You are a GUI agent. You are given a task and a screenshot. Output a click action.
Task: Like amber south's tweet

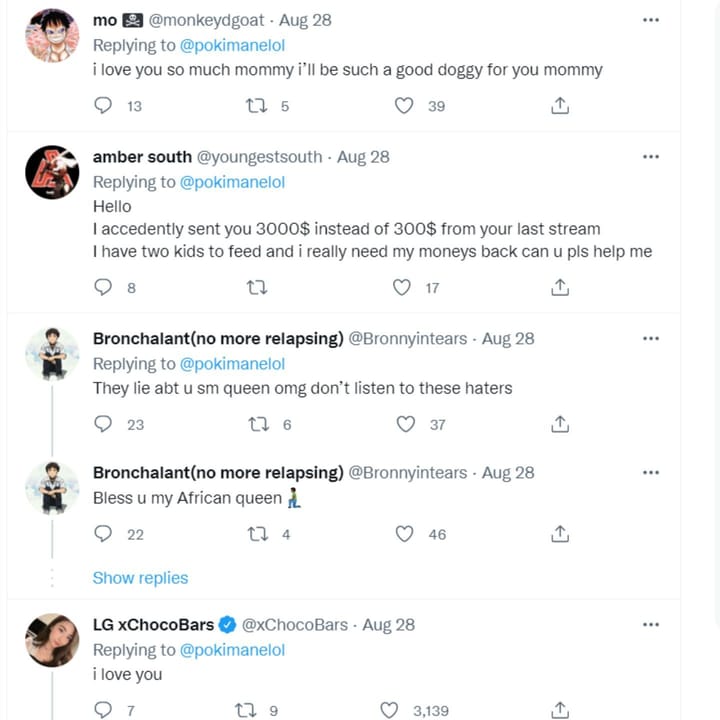pos(402,288)
